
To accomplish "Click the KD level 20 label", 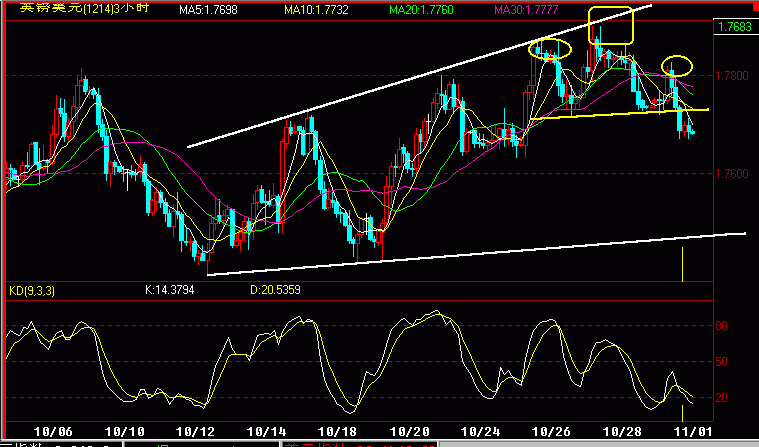I will [x=721, y=398].
